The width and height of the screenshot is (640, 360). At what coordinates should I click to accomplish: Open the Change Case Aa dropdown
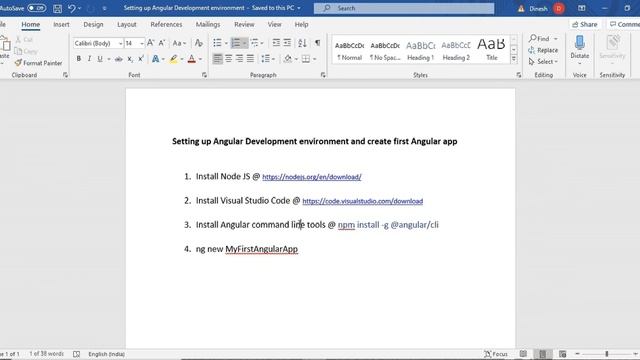(x=179, y=43)
